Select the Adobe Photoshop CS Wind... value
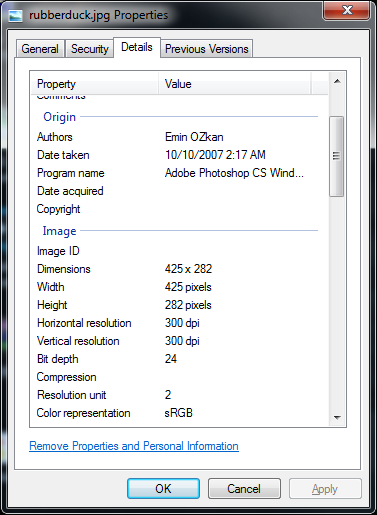The width and height of the screenshot is (377, 515). click(234, 173)
